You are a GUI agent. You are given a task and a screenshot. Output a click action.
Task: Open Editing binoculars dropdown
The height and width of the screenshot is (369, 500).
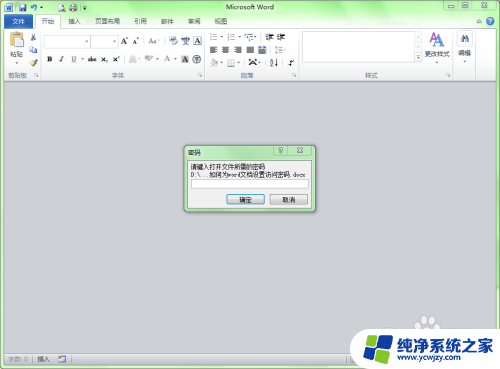pos(465,47)
